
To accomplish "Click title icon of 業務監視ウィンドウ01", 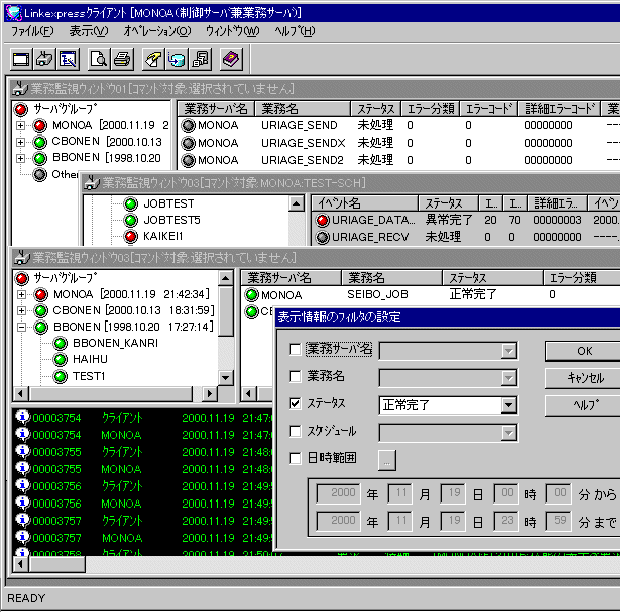I will pos(19,89).
